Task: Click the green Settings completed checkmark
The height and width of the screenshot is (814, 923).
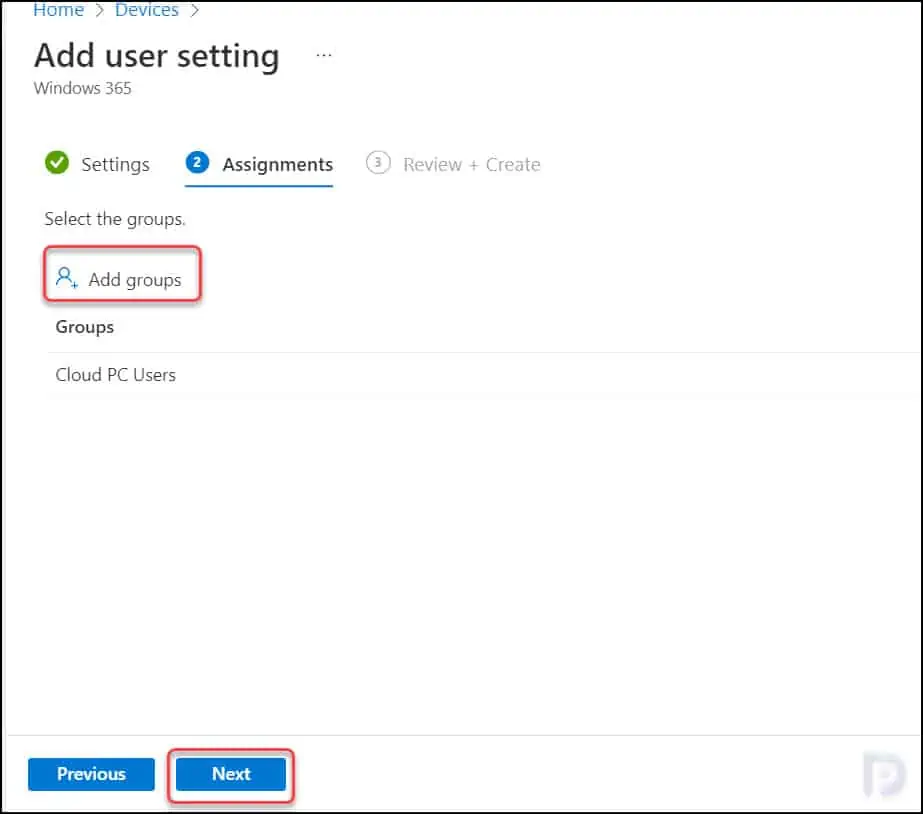Action: tap(57, 162)
